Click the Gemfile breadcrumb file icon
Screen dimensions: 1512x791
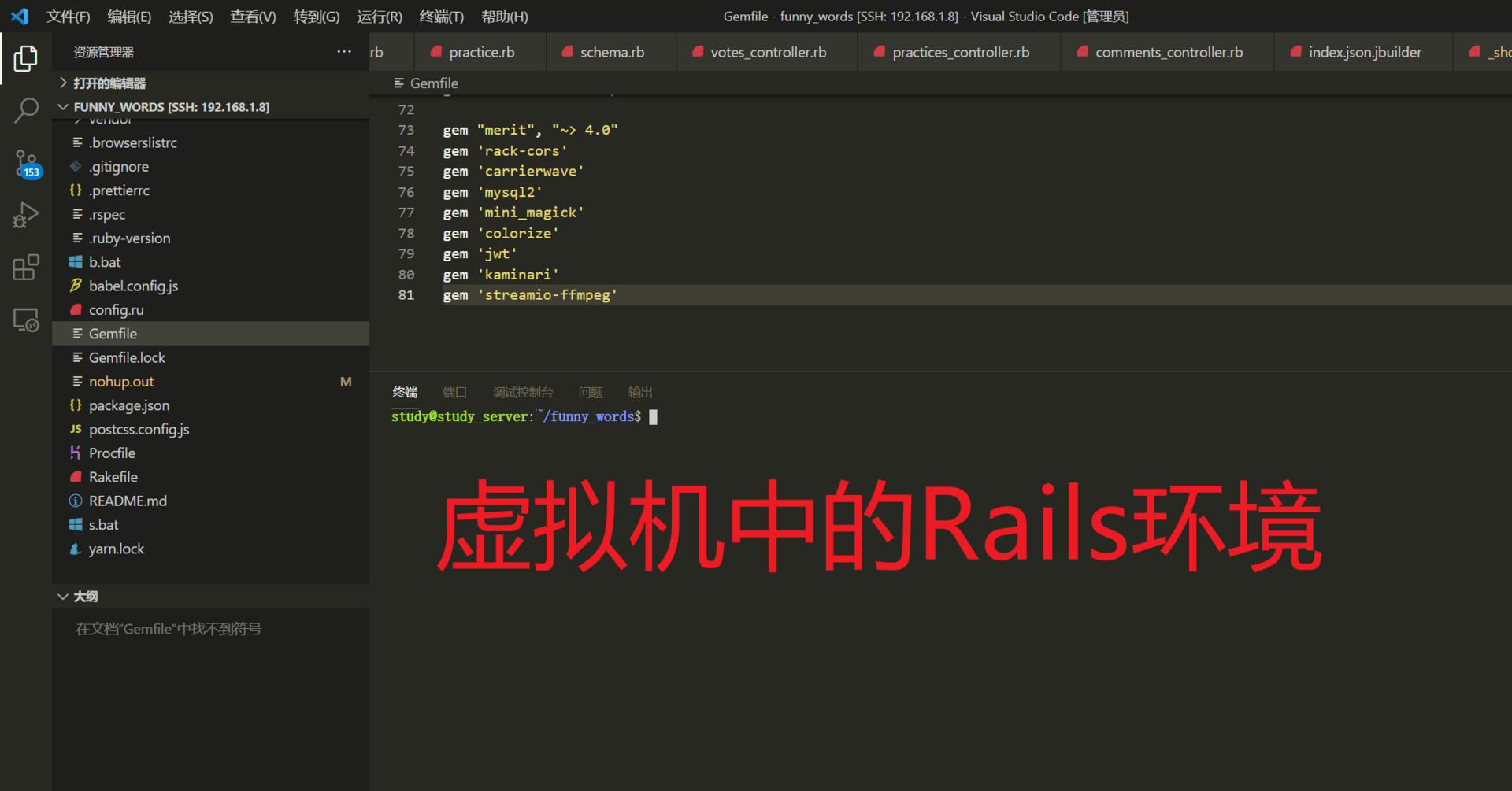[x=399, y=83]
